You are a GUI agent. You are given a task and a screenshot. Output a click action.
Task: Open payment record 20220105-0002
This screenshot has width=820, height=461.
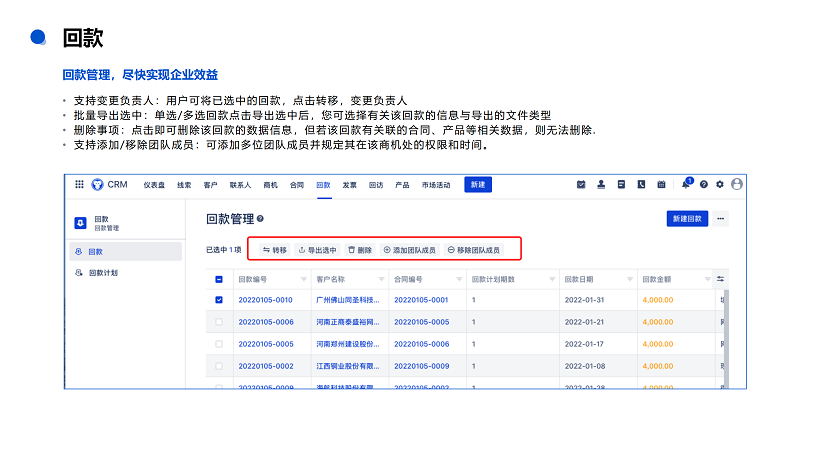266,366
